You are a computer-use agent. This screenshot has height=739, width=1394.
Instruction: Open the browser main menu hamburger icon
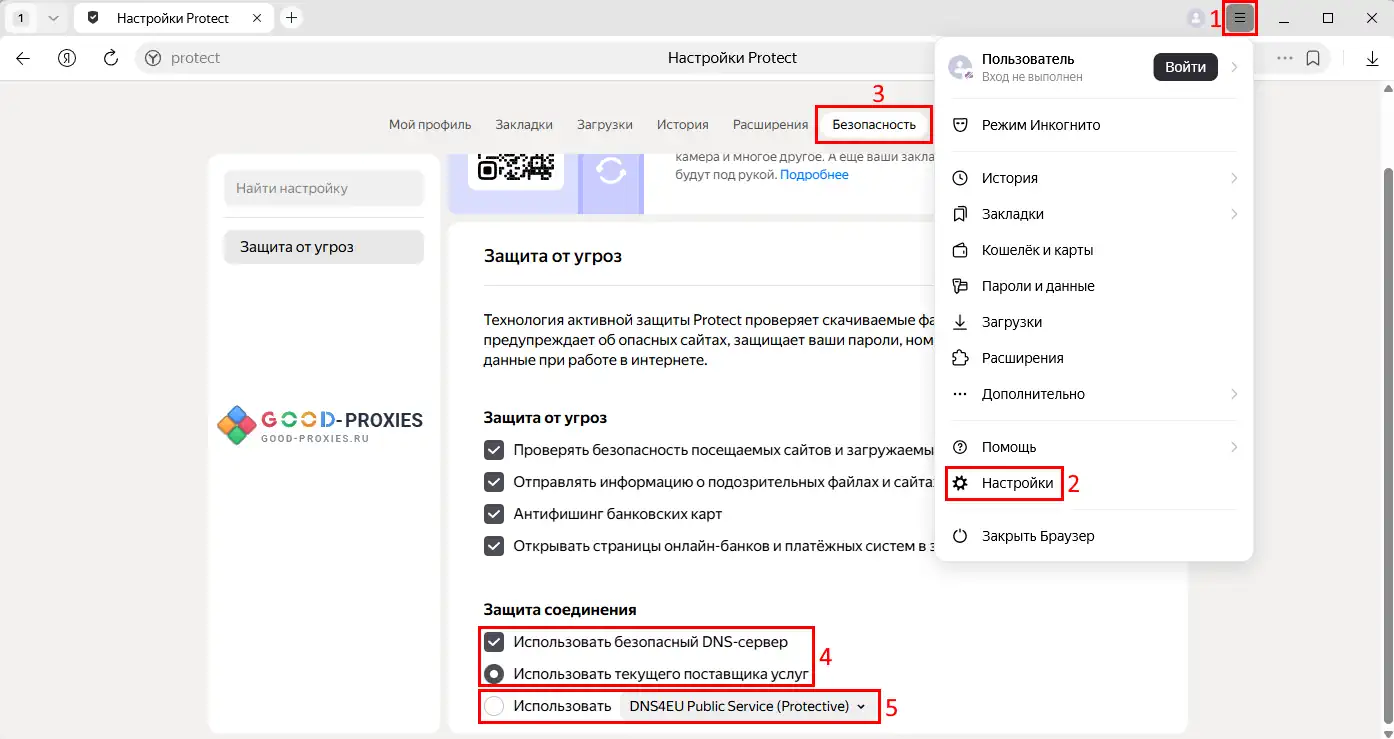1240,18
